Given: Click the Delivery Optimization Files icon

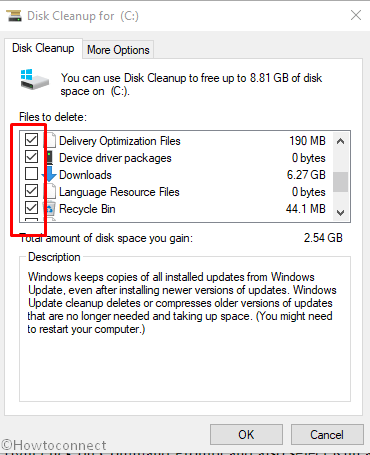Looking at the screenshot, I should point(50,140).
